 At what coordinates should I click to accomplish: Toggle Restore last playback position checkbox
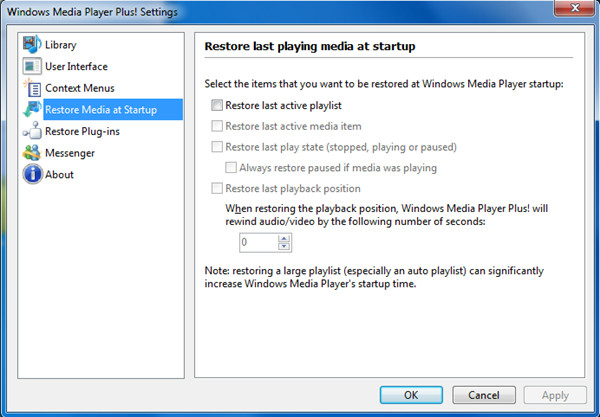217,188
